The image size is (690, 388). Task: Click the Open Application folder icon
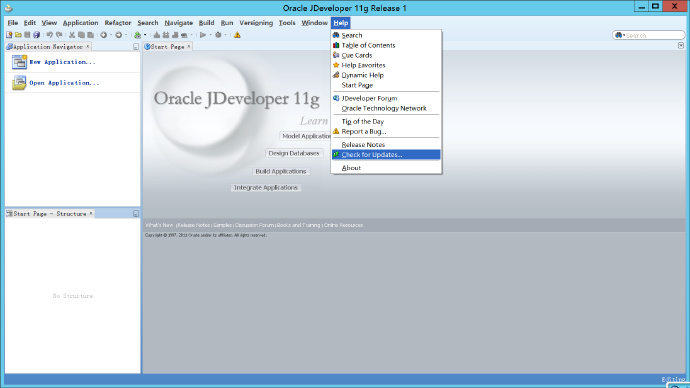point(19,83)
